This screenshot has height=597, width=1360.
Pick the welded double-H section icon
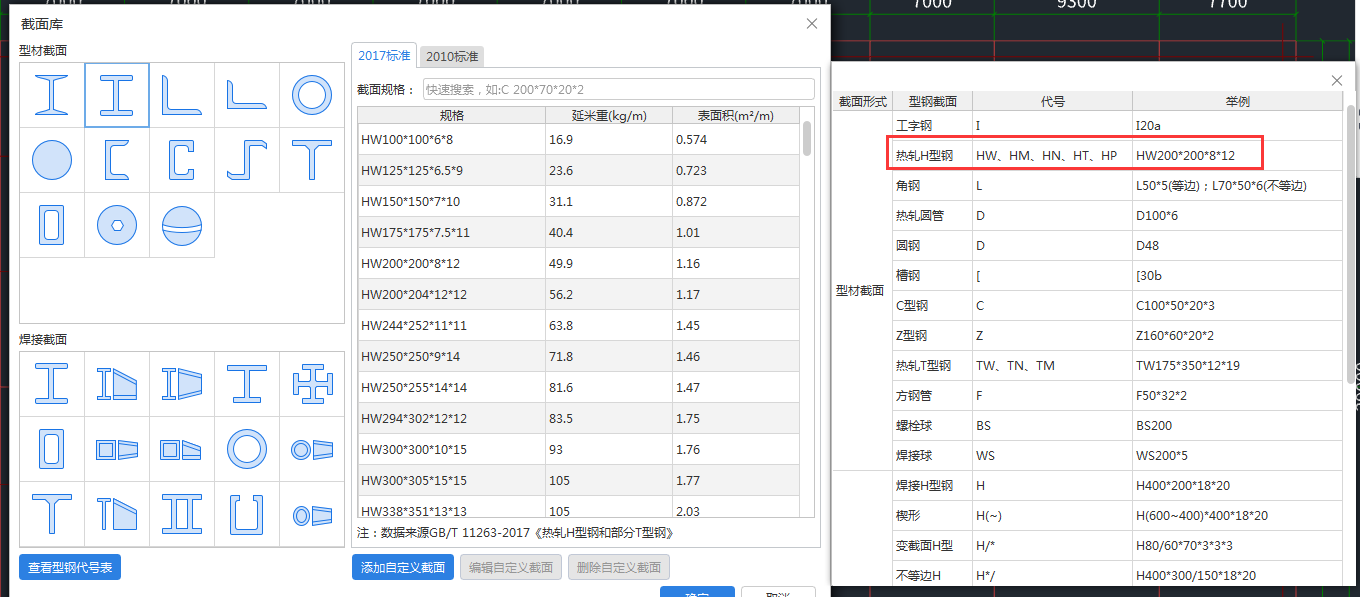[x=182, y=514]
